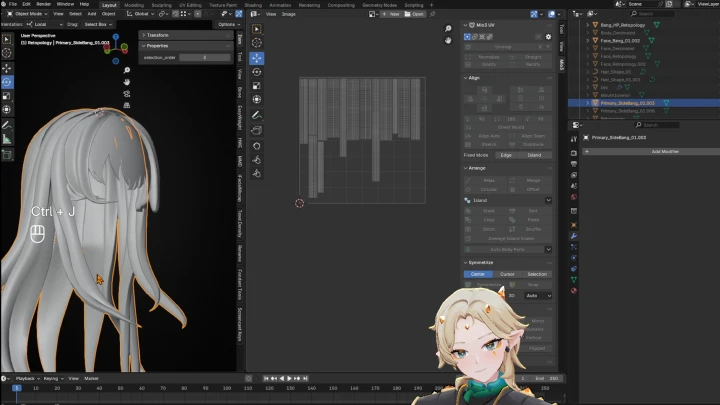Image resolution: width=720 pixels, height=405 pixels.
Task: Select the Rotate tool in viewport toolbar
Action: [x=7, y=81]
